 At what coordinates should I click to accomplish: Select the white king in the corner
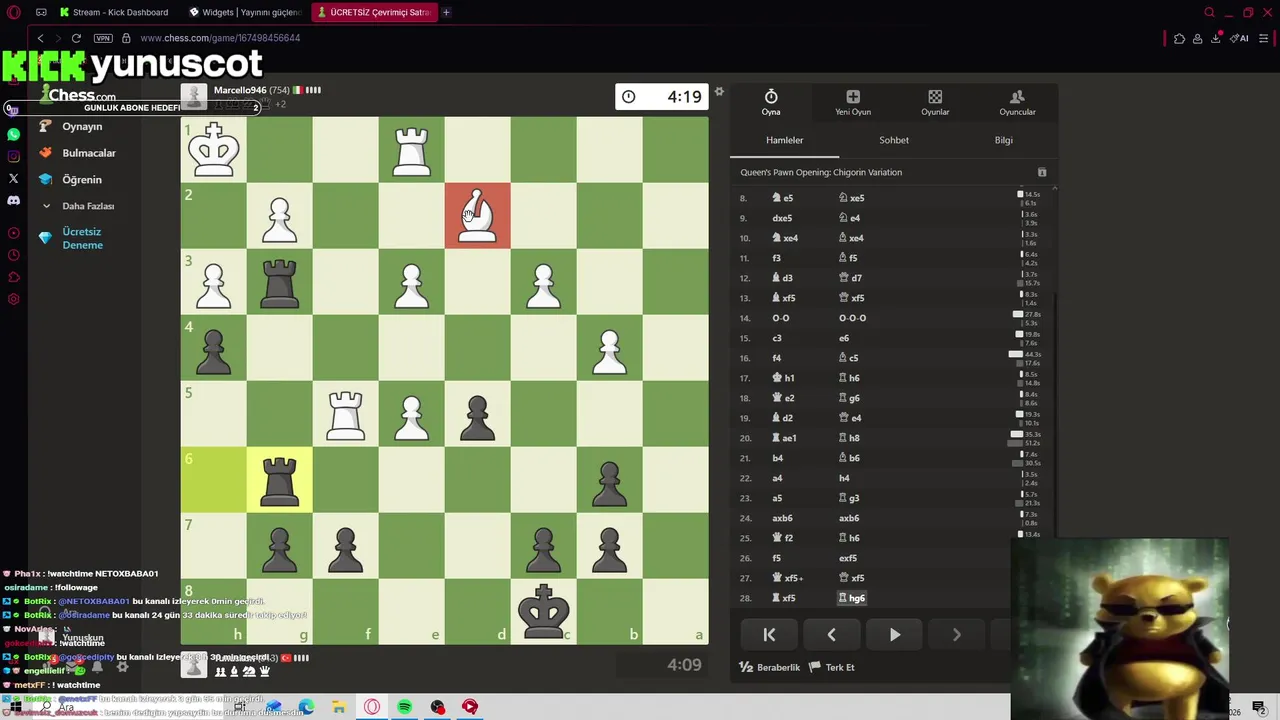214,149
